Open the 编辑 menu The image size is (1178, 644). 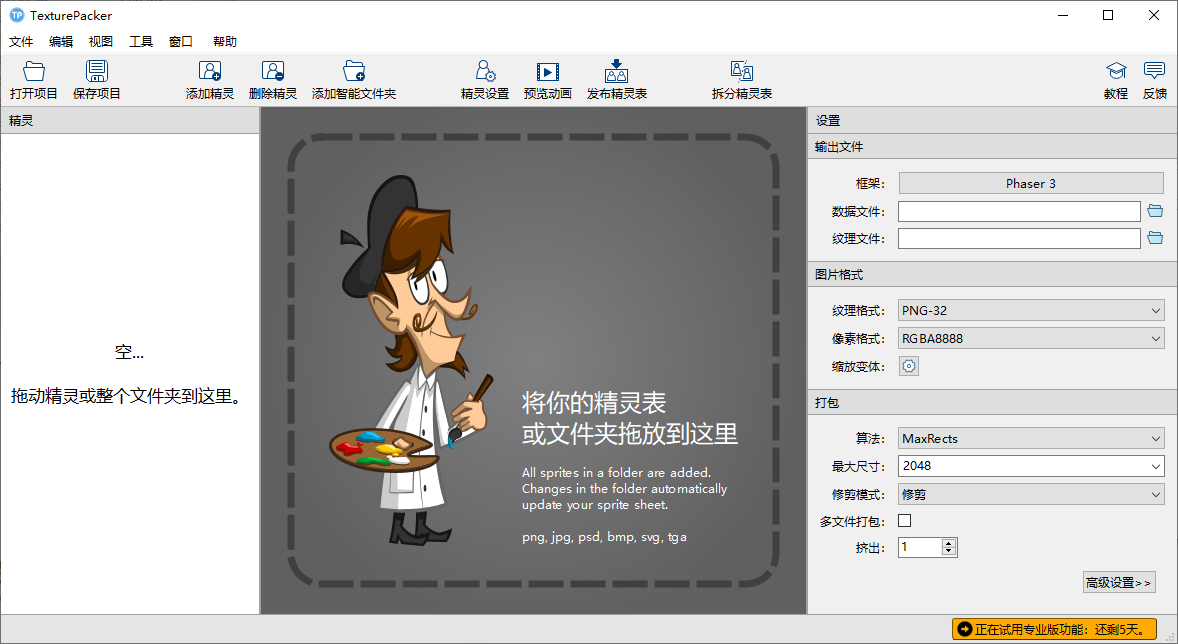click(61, 41)
